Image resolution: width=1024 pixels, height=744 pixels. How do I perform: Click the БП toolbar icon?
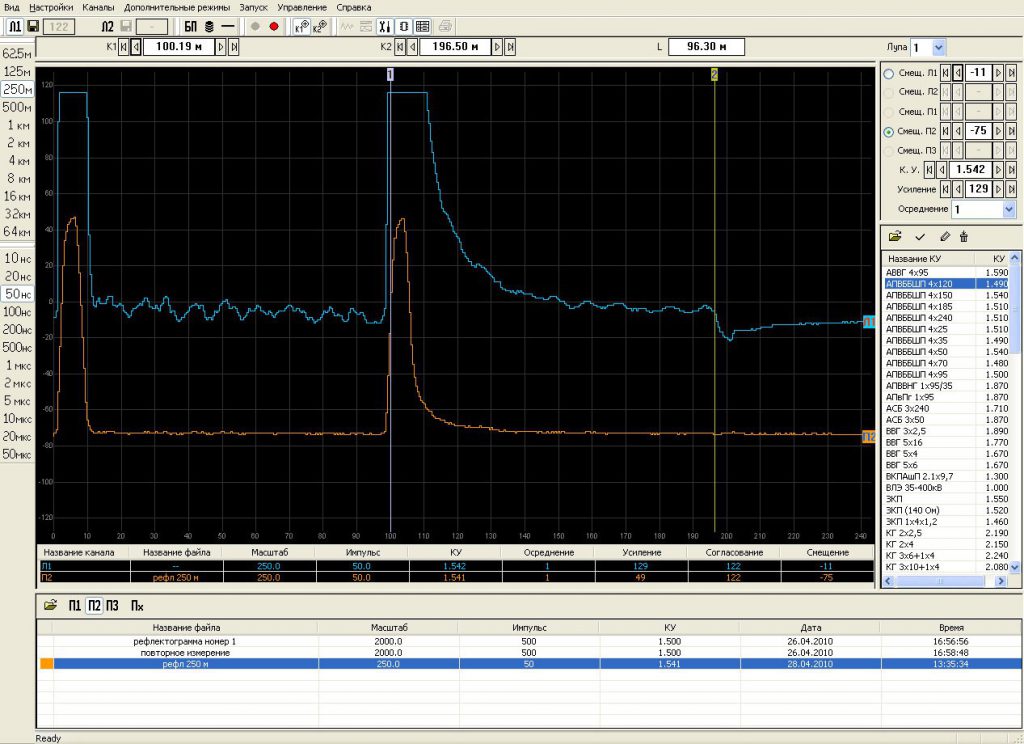190,26
